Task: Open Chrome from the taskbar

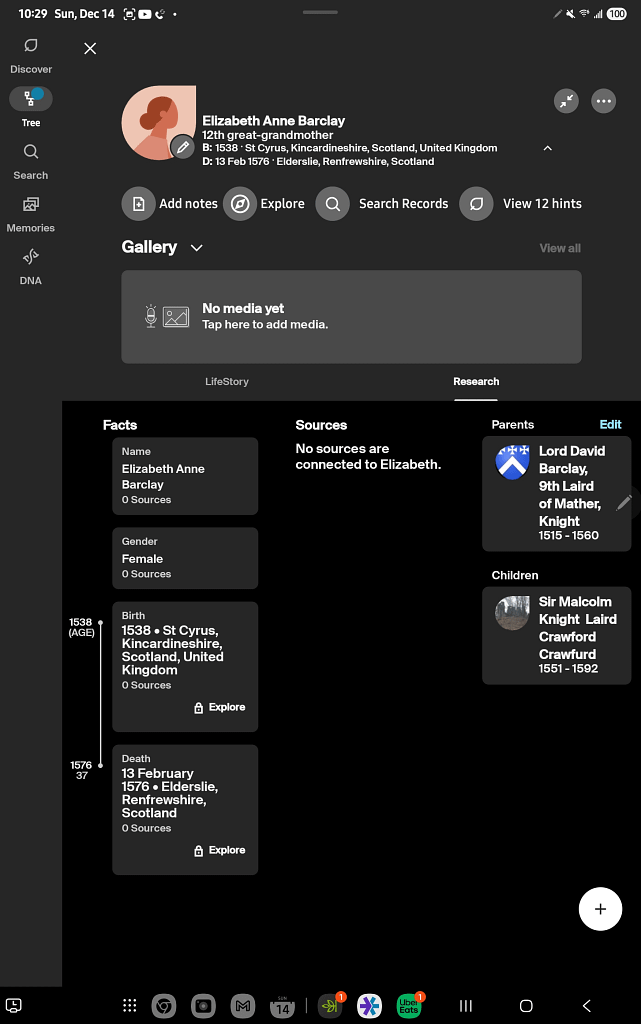Action: coord(165,1006)
